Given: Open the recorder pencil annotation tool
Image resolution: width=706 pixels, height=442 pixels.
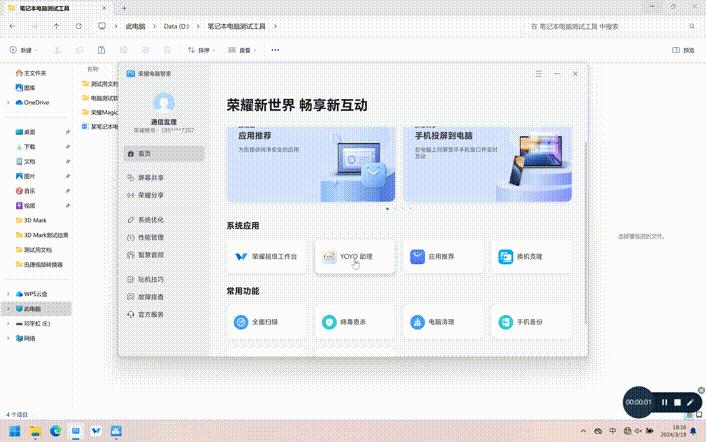Looking at the screenshot, I should click(x=690, y=402).
